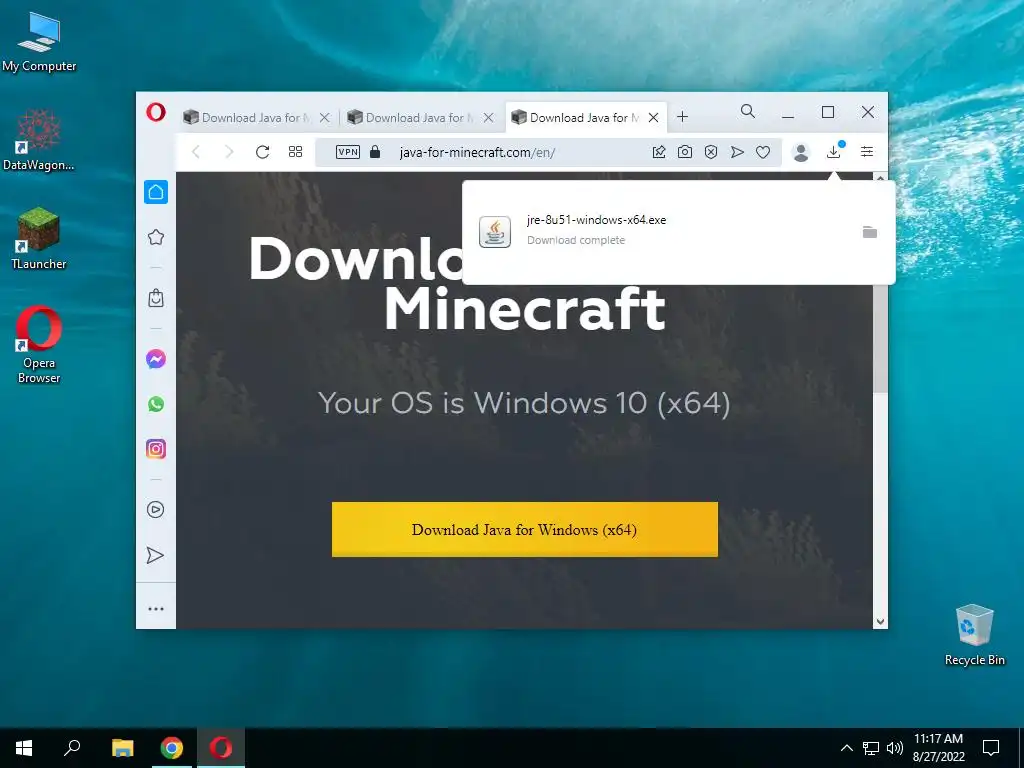The height and width of the screenshot is (768, 1024).
Task: Open the sidebar Shopping bag icon
Action: pos(155,298)
